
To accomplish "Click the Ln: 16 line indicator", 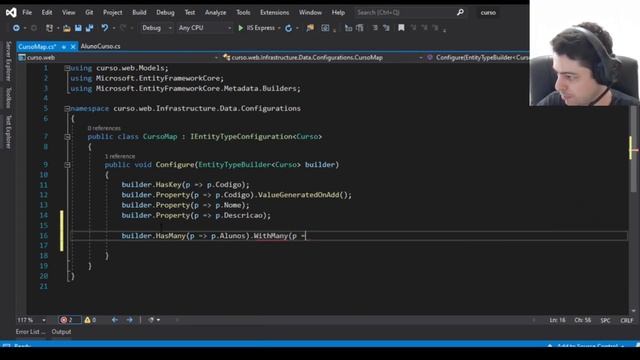I will click(x=557, y=320).
